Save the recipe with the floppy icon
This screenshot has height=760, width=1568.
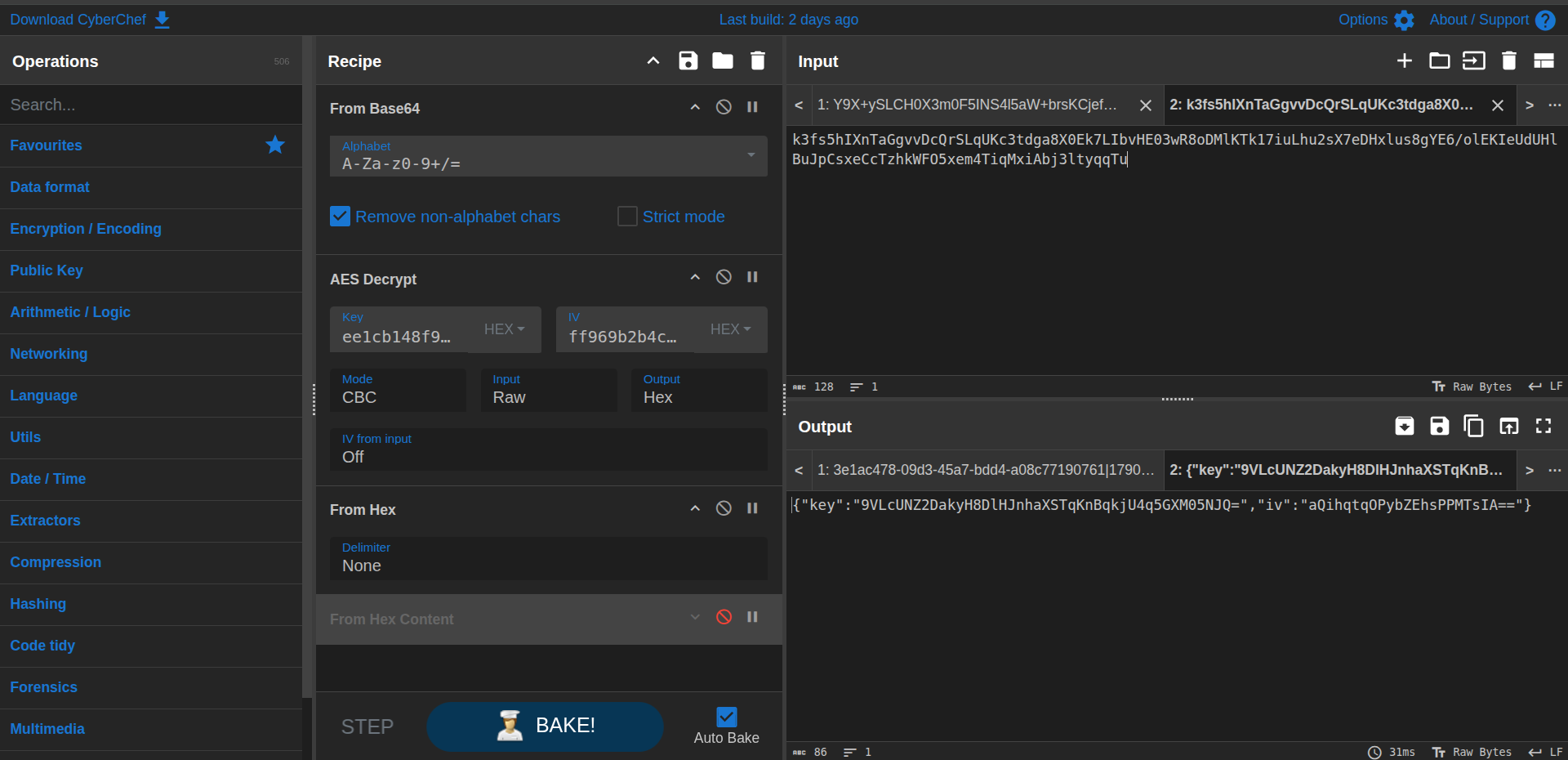688,60
